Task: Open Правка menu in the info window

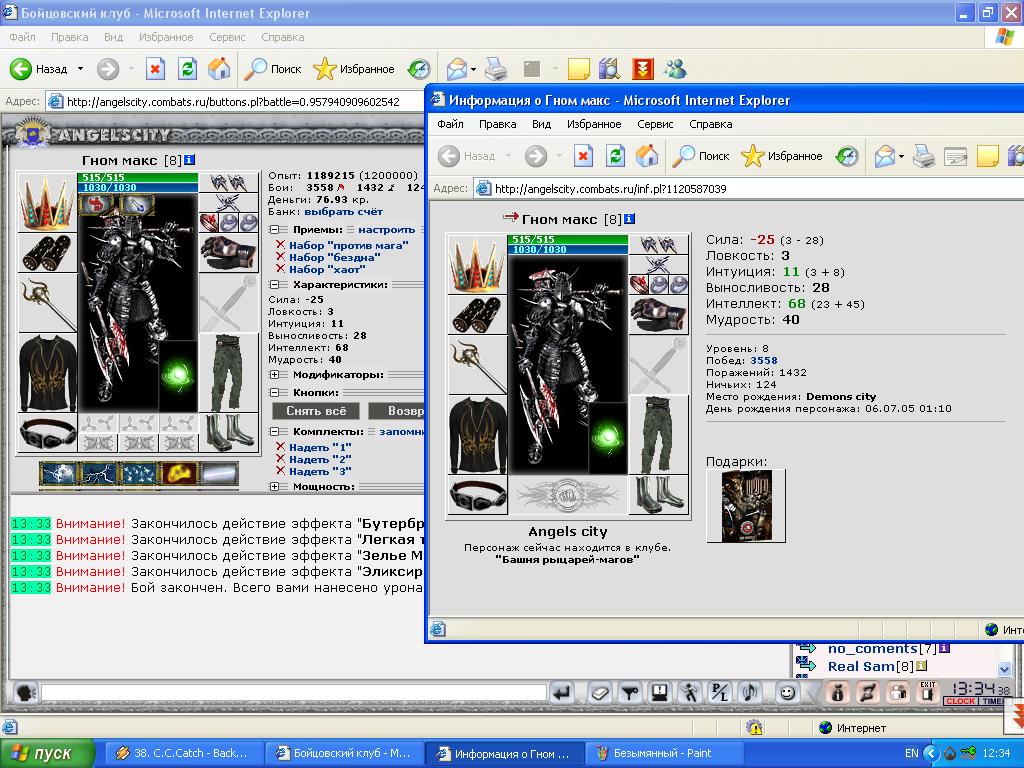Action: (498, 124)
